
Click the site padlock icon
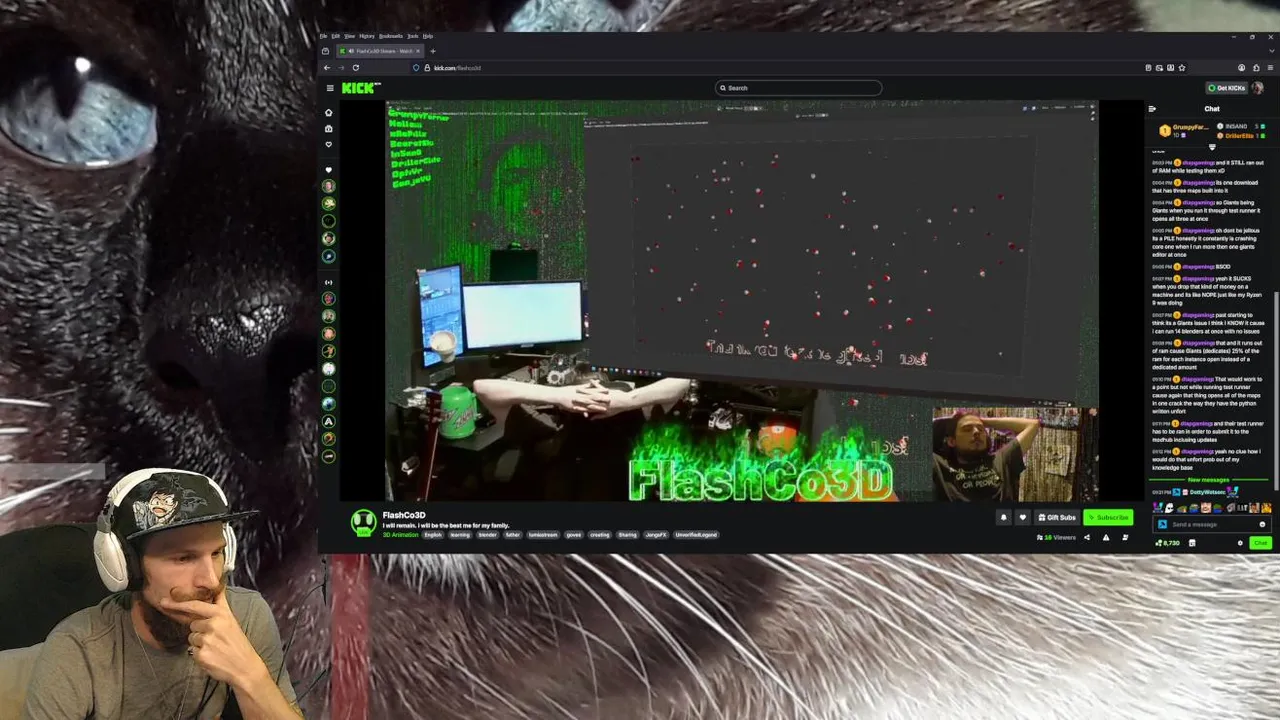coord(427,68)
